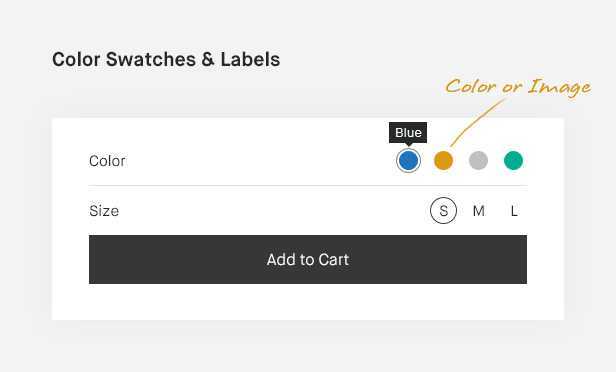Click the ampersand in the heading
The height and width of the screenshot is (372, 616).
pos(208,60)
